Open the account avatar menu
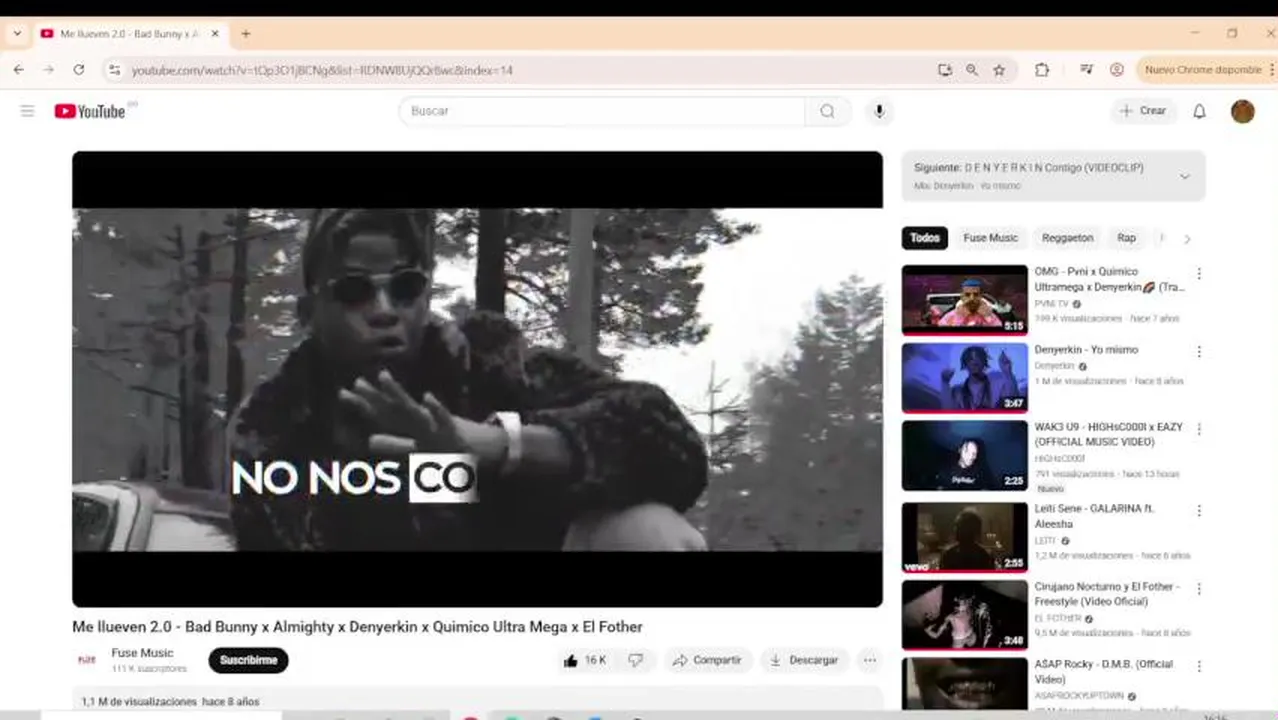Viewport: 1278px width, 720px height. [x=1243, y=111]
